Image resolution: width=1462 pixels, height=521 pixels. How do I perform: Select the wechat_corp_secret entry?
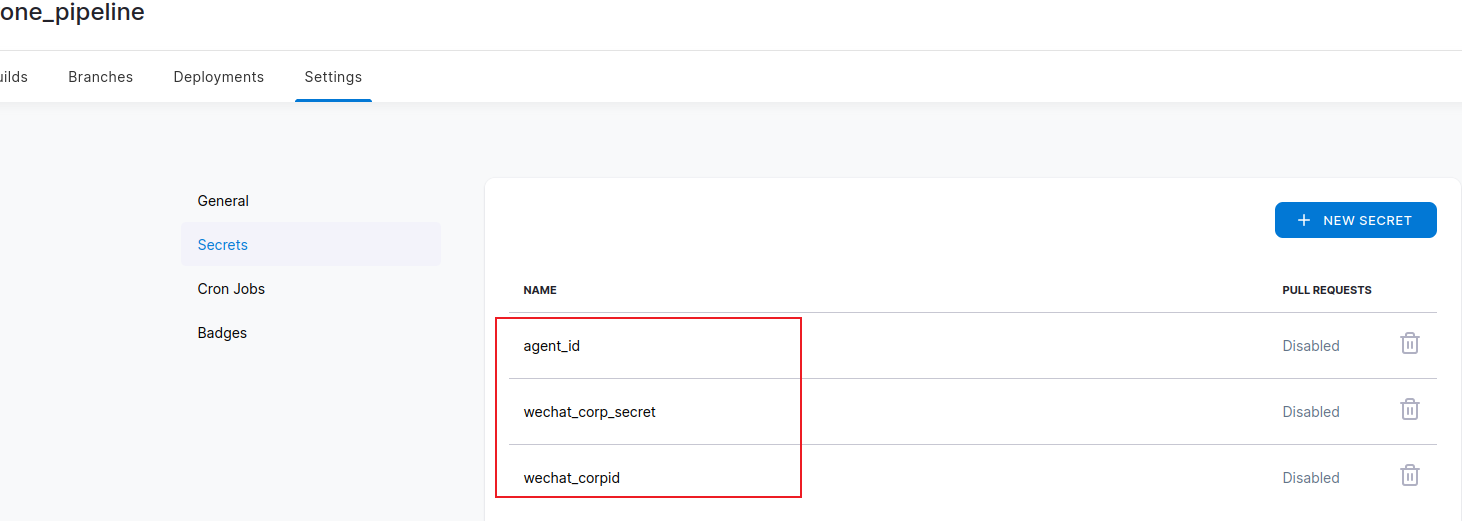tap(590, 412)
